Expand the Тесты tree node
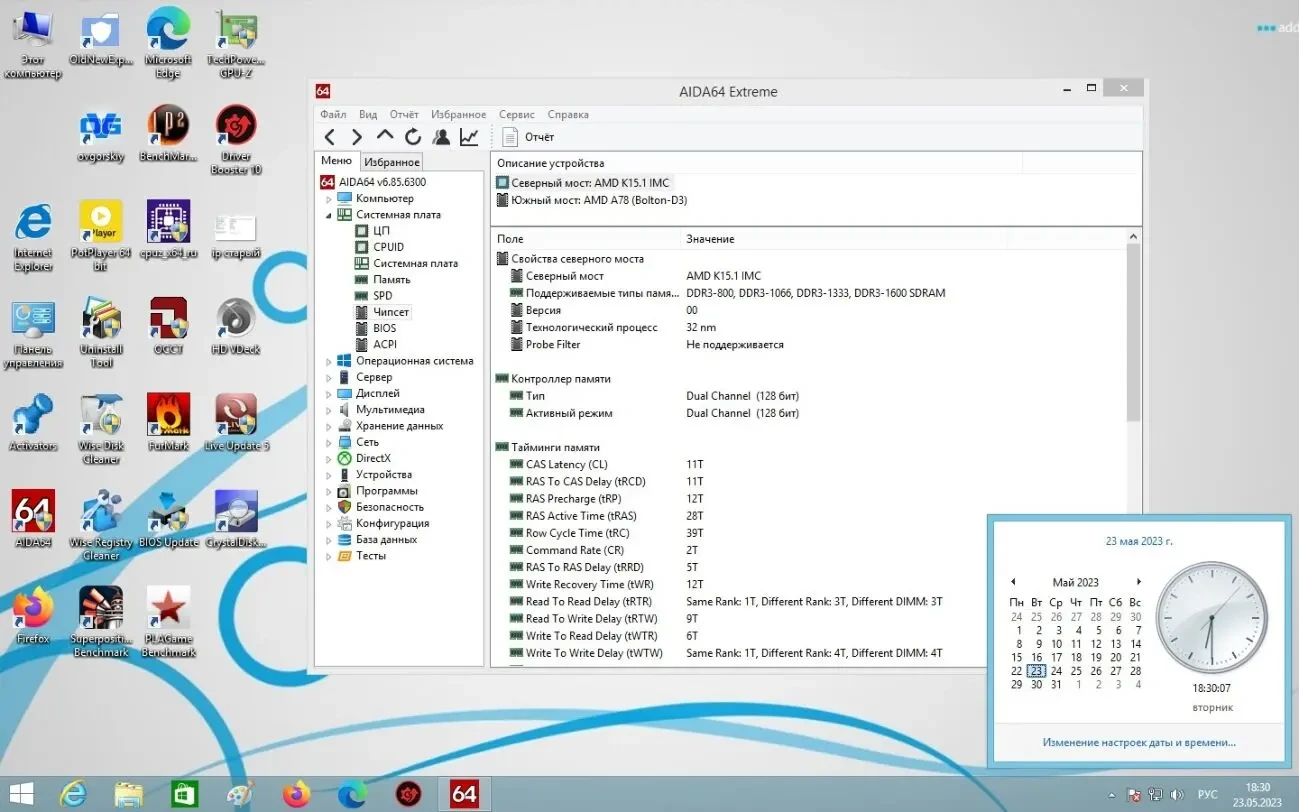The image size is (1299, 812). pos(328,556)
